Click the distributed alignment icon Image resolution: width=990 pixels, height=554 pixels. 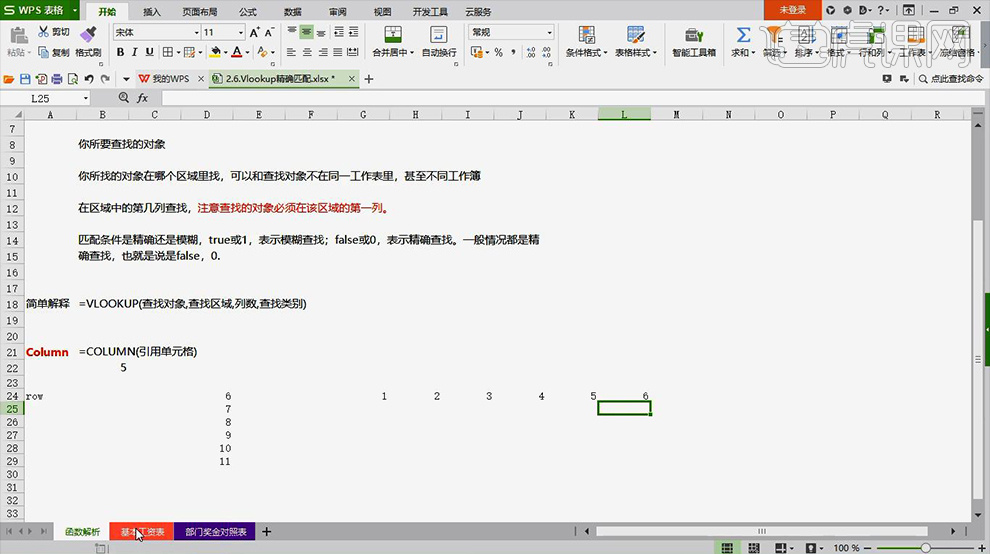(353, 52)
